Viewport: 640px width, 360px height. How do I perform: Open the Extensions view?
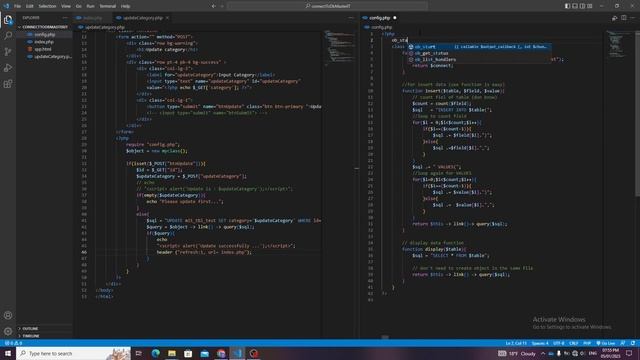point(8,84)
